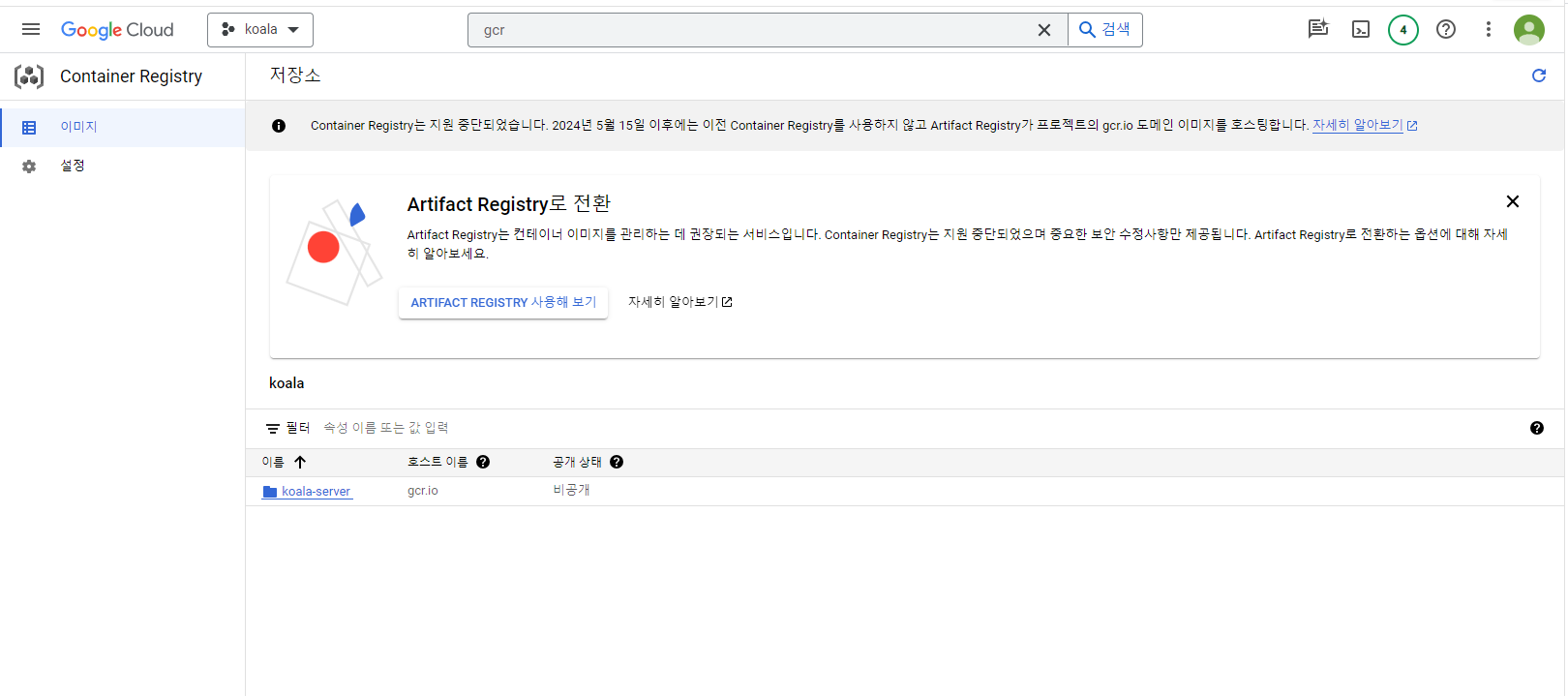Click the Container Registry sidebar title

tap(131, 76)
